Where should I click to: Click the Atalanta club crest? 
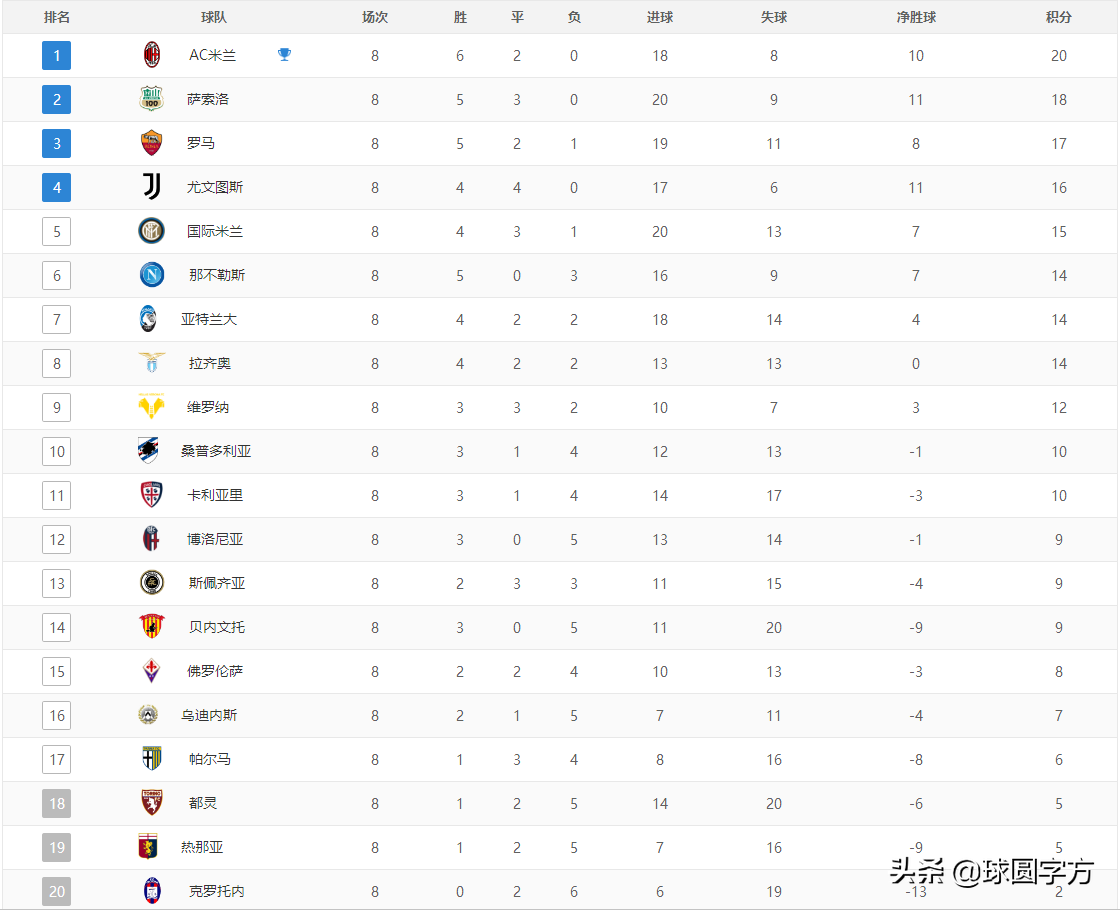coord(148,319)
